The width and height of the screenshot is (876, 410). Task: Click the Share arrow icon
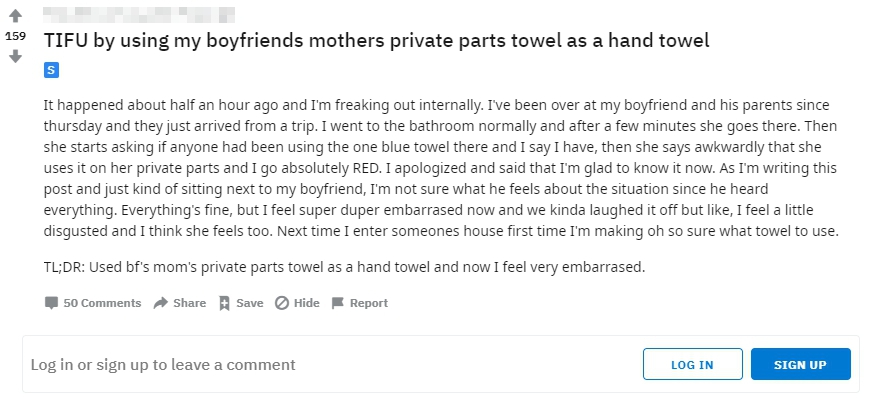[160, 303]
